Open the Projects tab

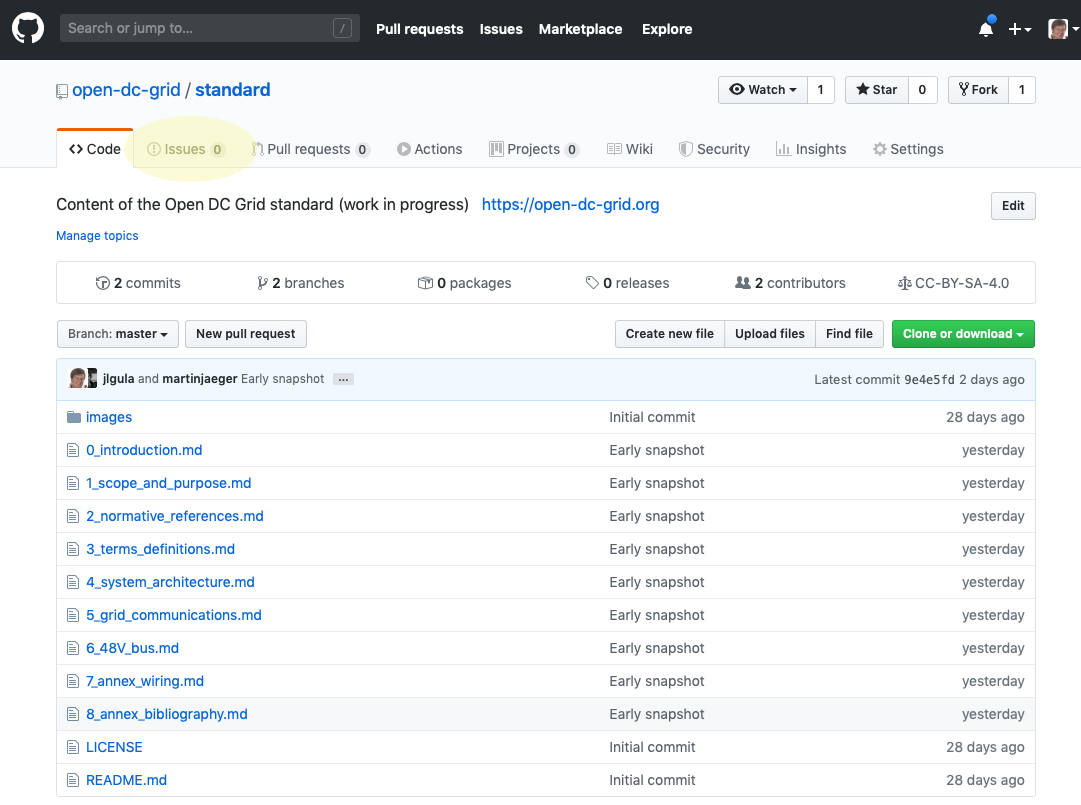pyautogui.click(x=534, y=149)
